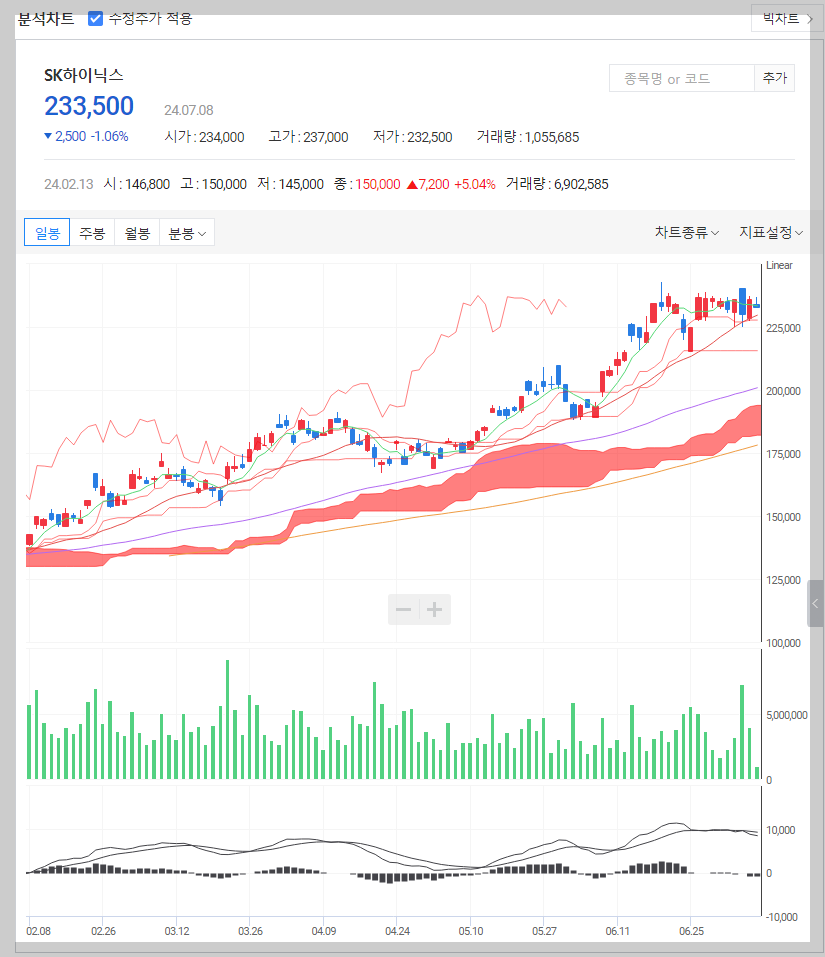Click the 종목명 or 코드 input field
This screenshot has height=957, width=825.
point(682,78)
